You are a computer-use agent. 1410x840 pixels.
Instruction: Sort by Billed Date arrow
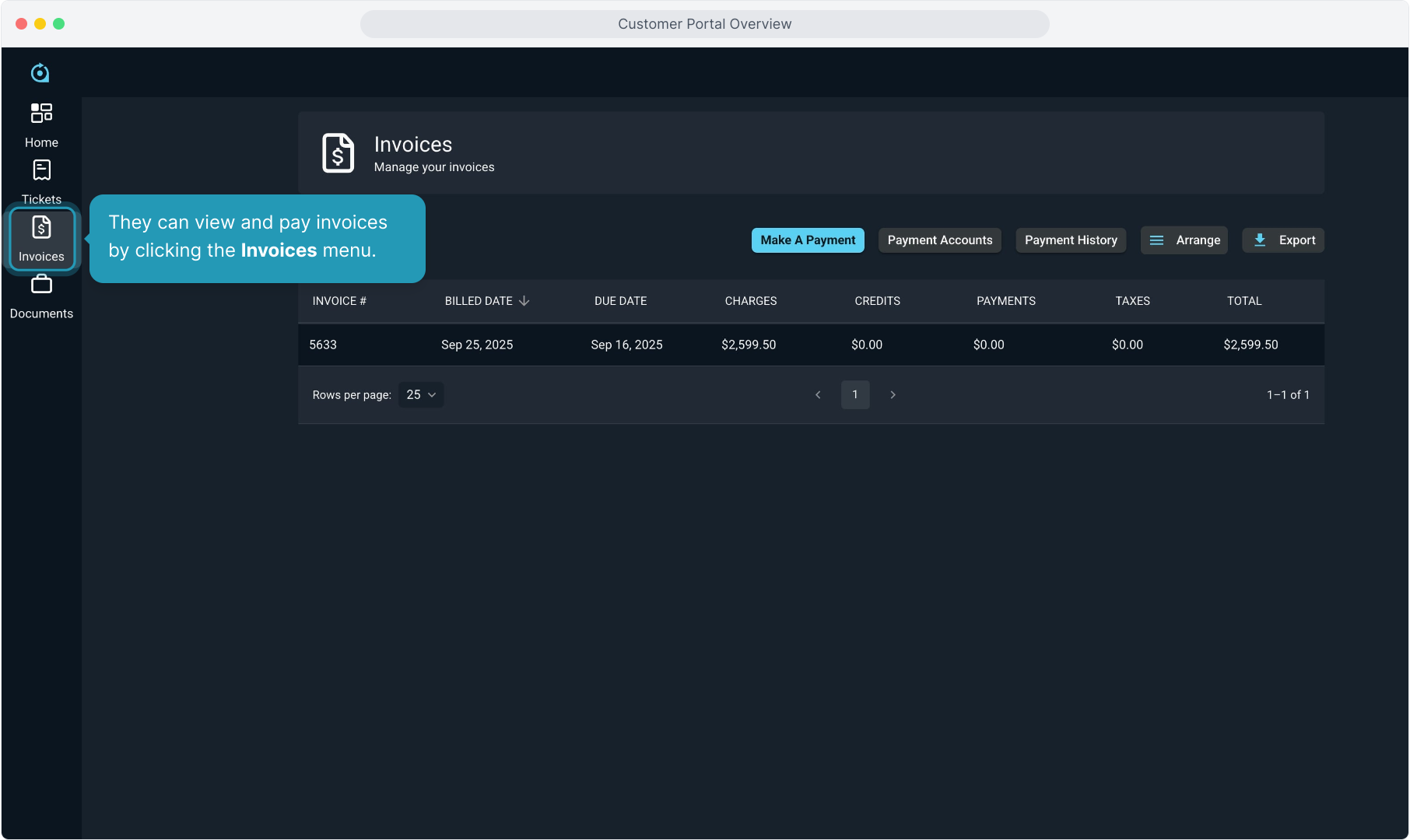(524, 301)
